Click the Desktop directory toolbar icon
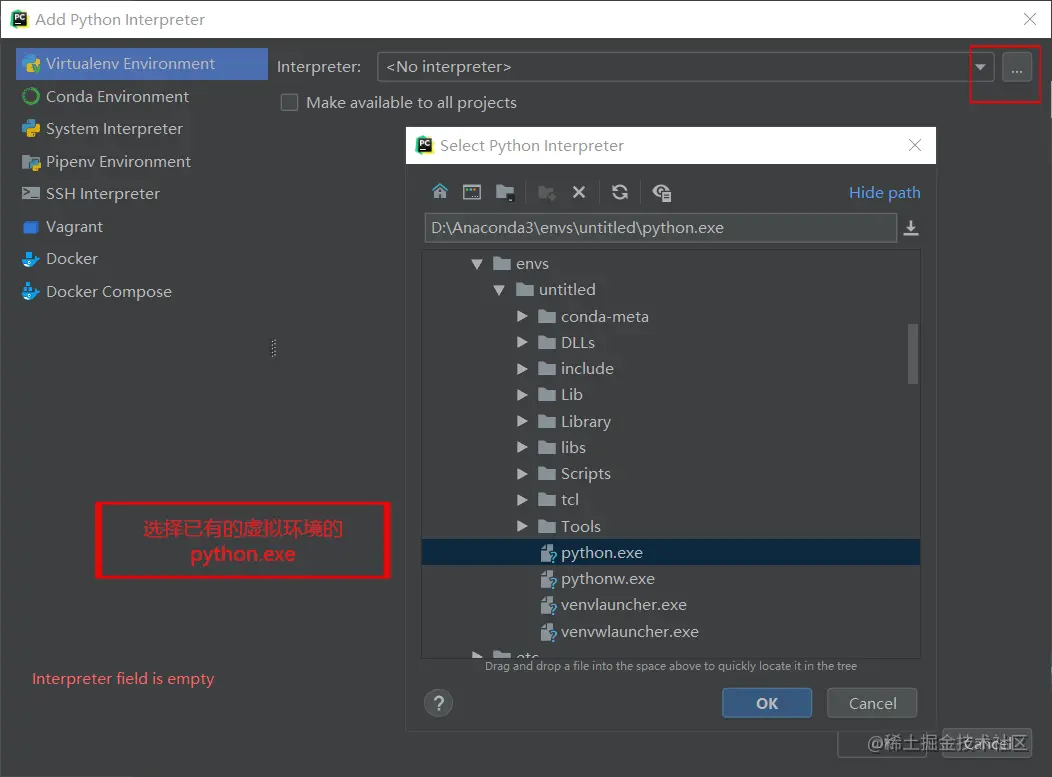The image size is (1052, 777). tap(472, 193)
